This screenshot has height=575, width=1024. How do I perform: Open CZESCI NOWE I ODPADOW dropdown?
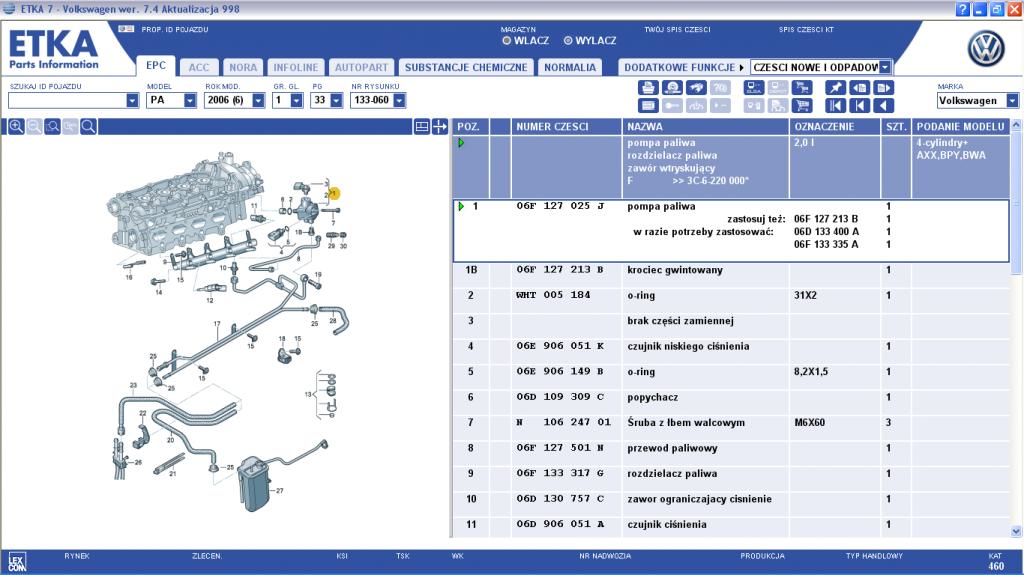click(884, 67)
